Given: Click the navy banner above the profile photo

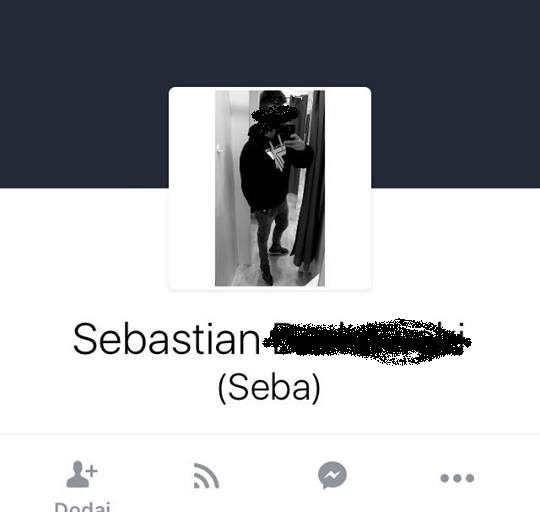Looking at the screenshot, I should click(270, 43).
